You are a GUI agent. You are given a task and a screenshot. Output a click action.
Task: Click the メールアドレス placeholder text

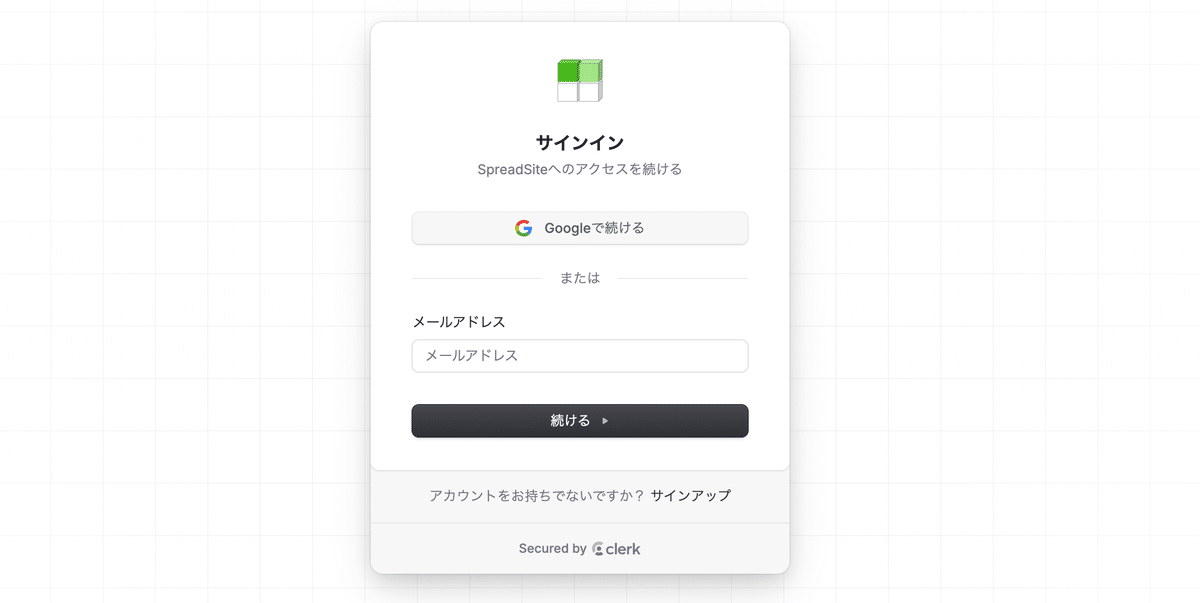point(472,356)
